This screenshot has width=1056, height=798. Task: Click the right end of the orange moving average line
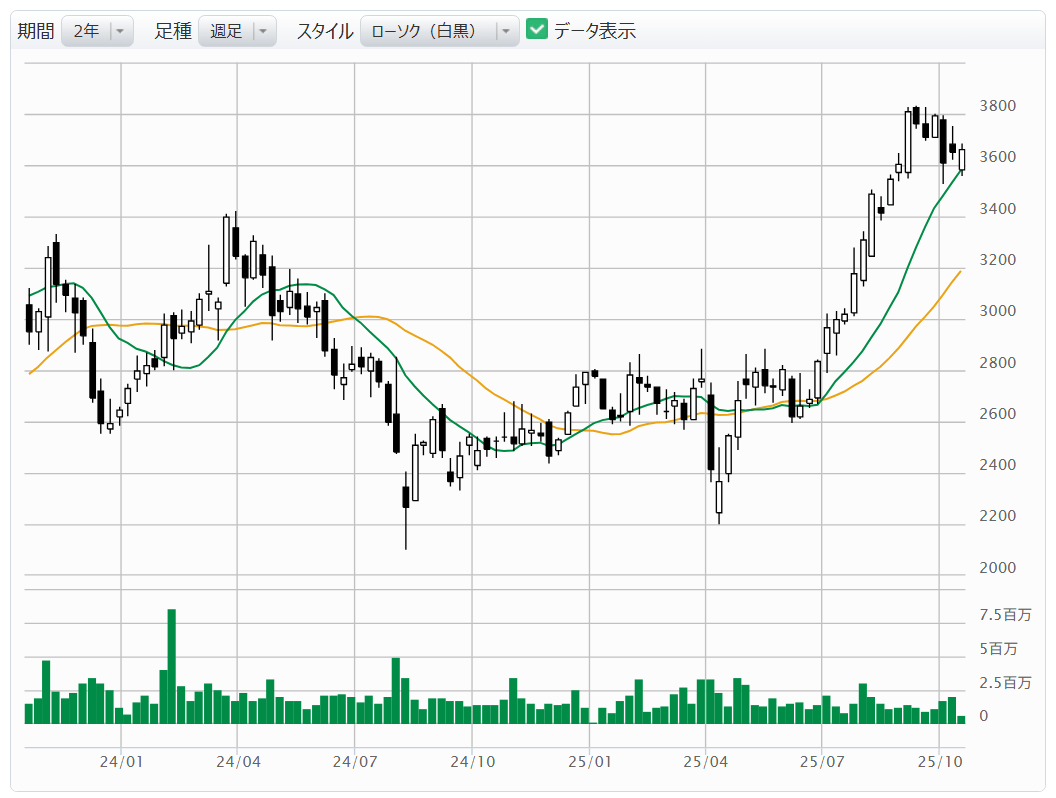click(960, 271)
